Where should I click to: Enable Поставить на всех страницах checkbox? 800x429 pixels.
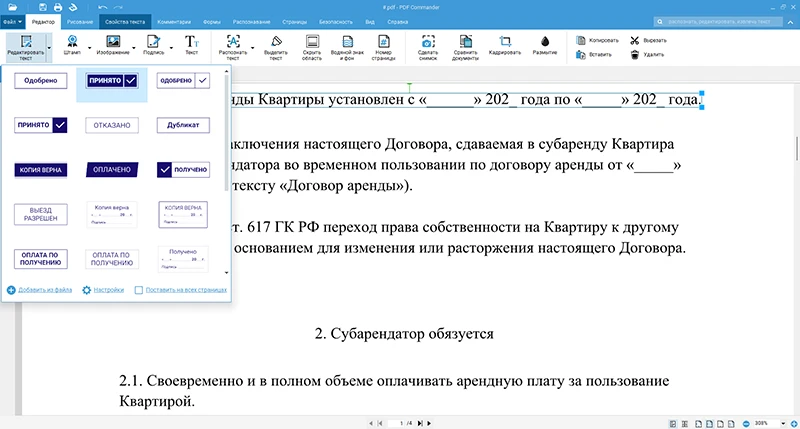[x=138, y=290]
